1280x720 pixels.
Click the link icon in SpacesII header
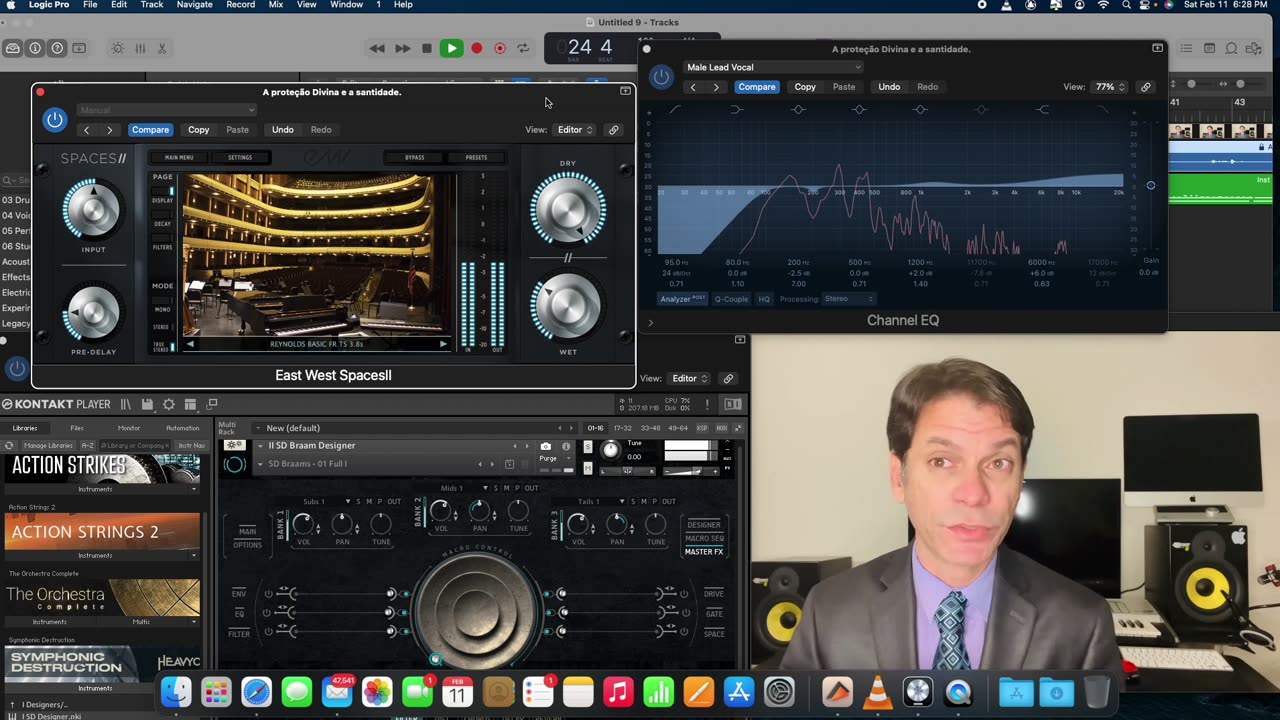[x=614, y=130]
